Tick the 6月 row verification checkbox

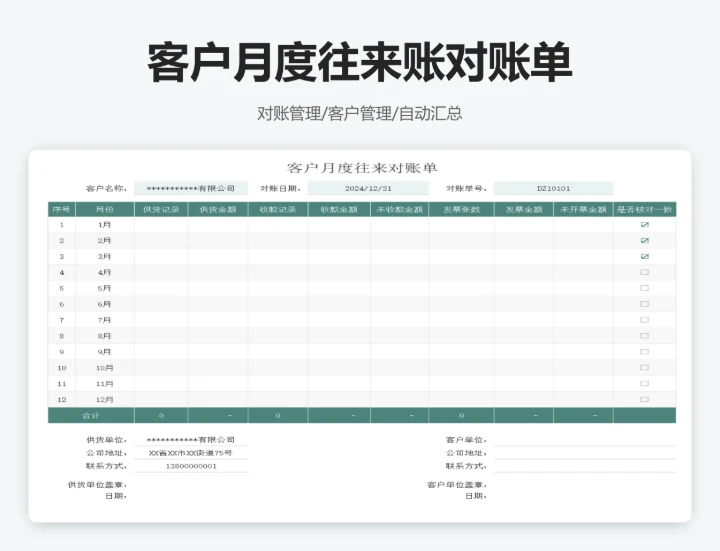pyautogui.click(x=645, y=304)
